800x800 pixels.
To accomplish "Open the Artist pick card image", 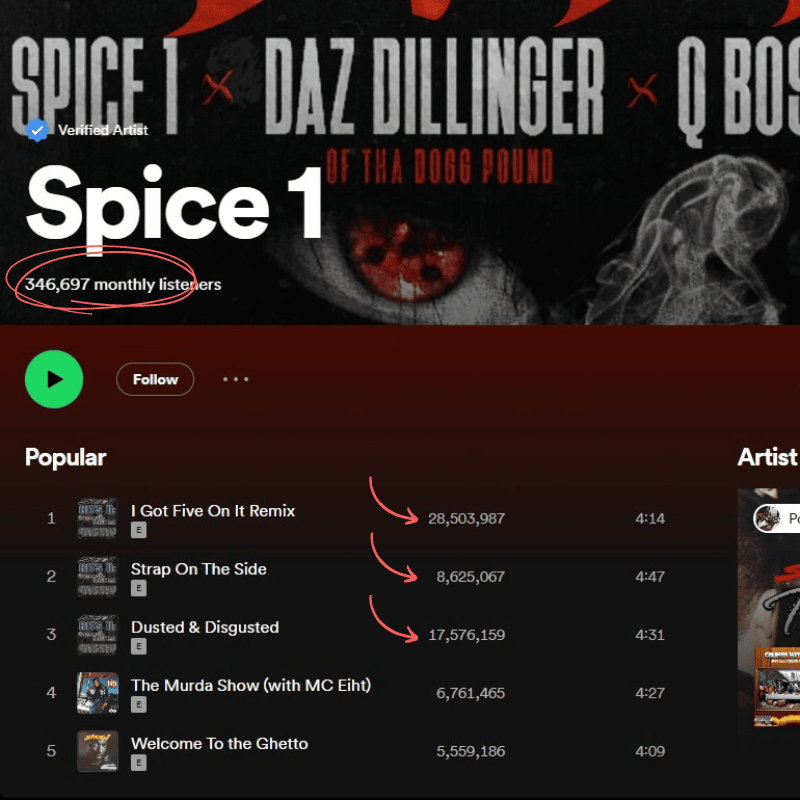I will [x=768, y=607].
